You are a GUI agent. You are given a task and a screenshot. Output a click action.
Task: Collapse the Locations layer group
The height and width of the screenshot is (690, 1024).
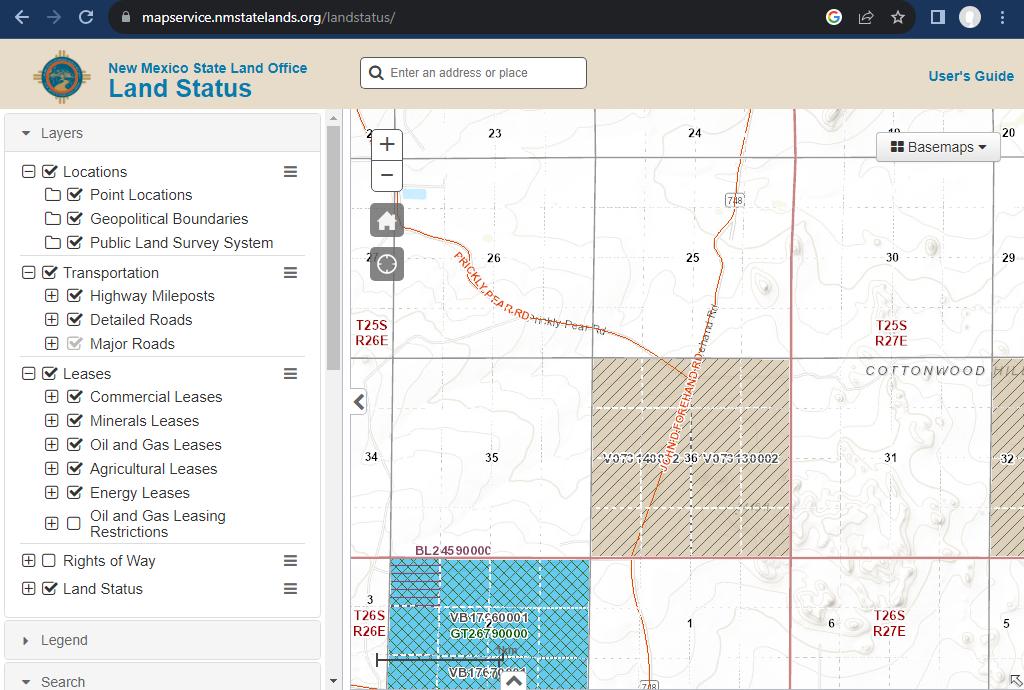click(28, 172)
